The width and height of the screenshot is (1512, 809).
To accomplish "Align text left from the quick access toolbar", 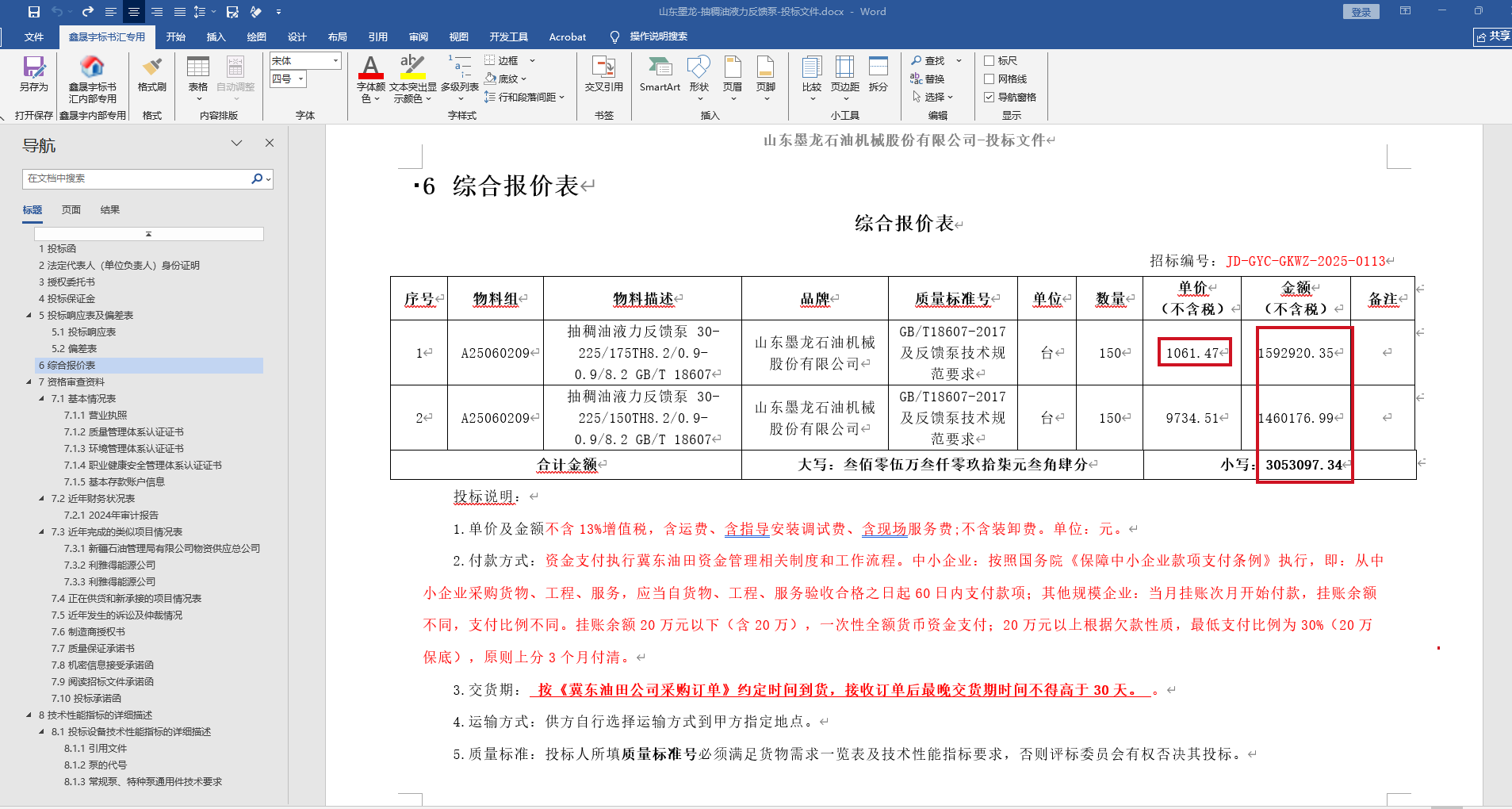I will point(110,12).
